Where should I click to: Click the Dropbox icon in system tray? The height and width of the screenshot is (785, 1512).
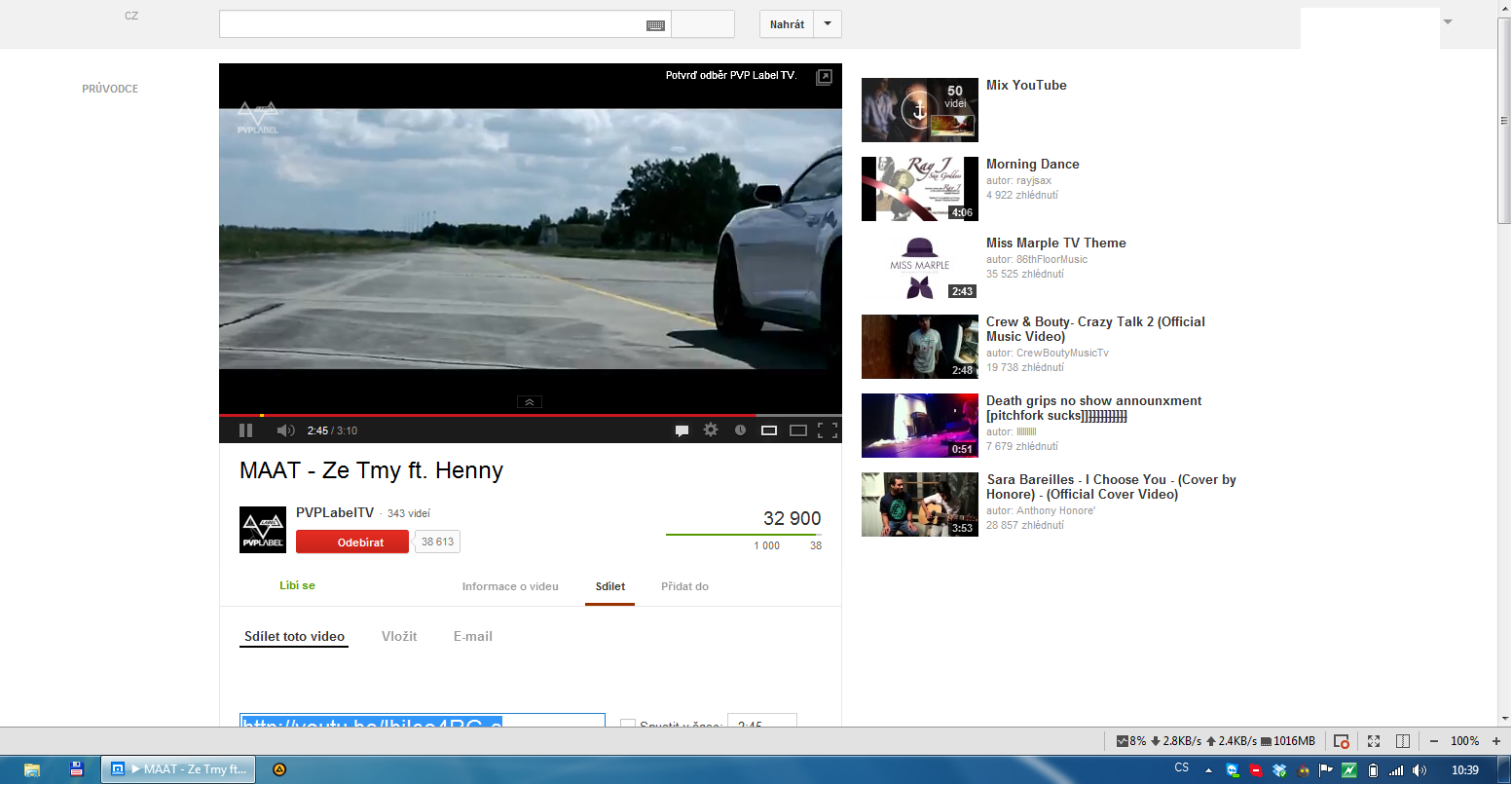tap(1279, 769)
